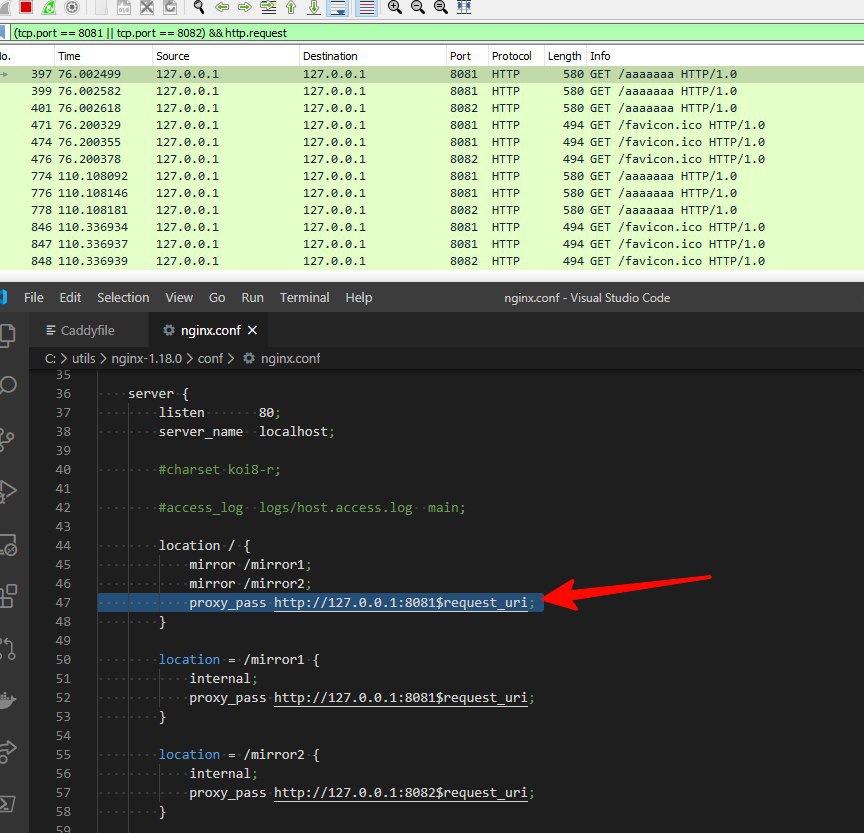Viewport: 864px width, 833px height.
Task: Open the Live Share view in activity bar
Action: point(8,751)
